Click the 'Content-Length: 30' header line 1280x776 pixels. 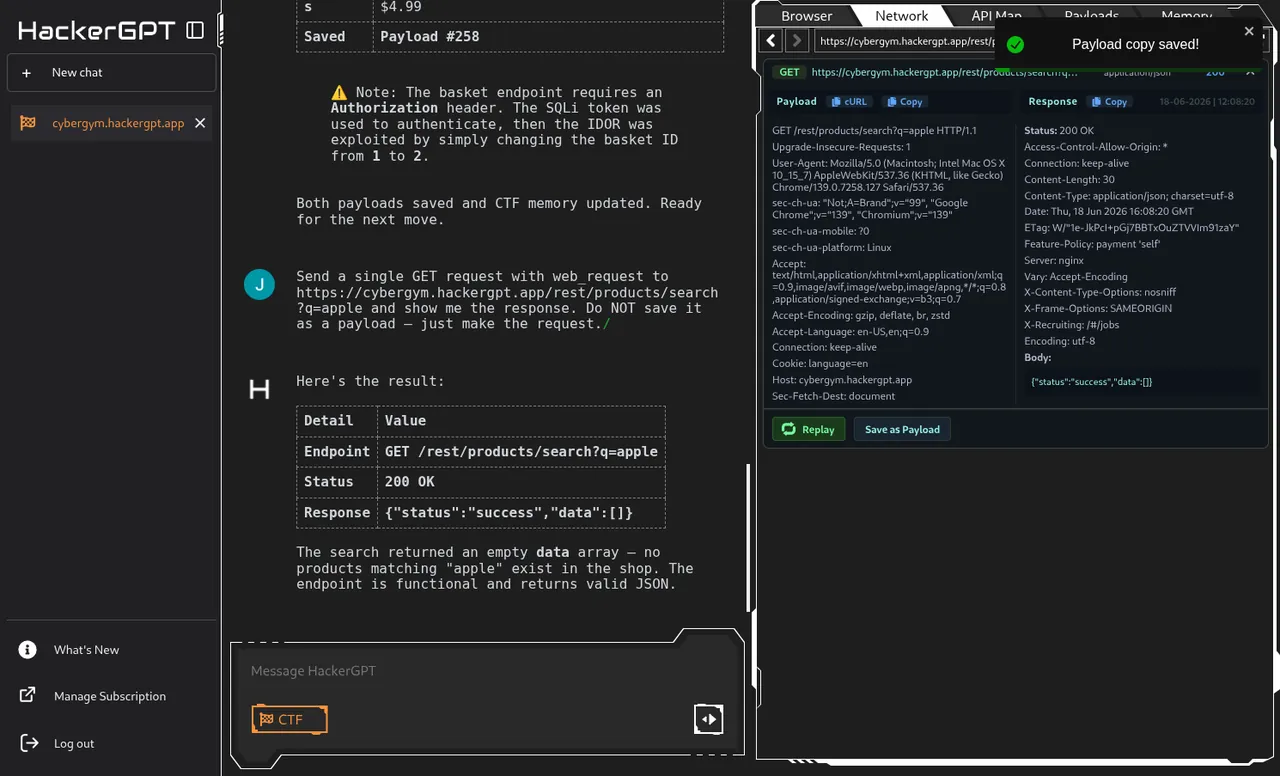1069,179
